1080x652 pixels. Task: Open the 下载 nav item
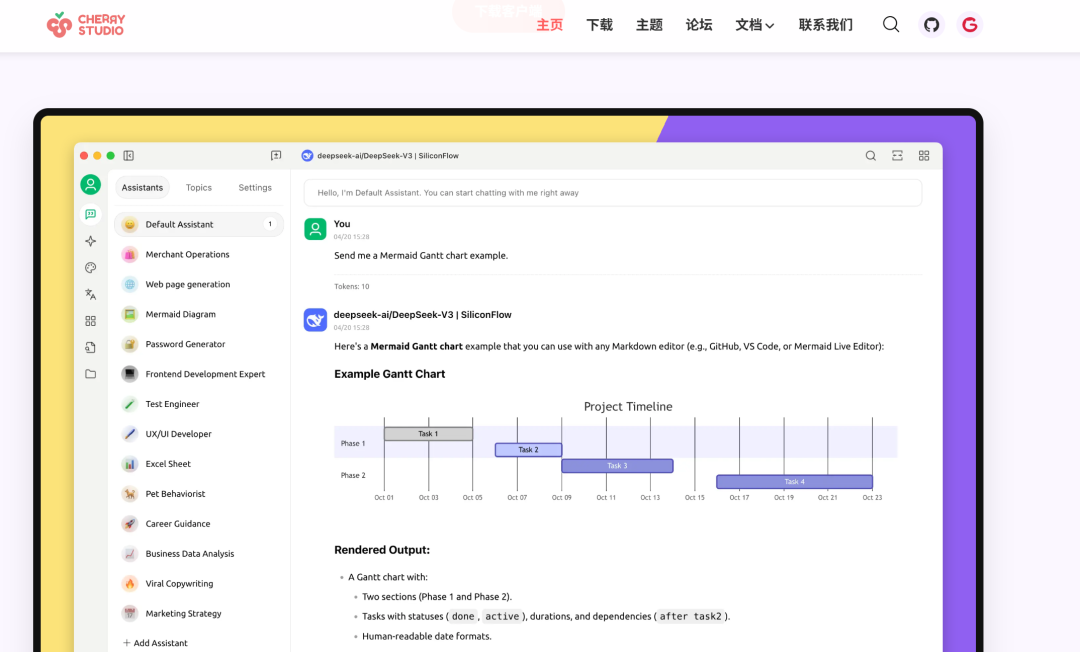(x=599, y=25)
